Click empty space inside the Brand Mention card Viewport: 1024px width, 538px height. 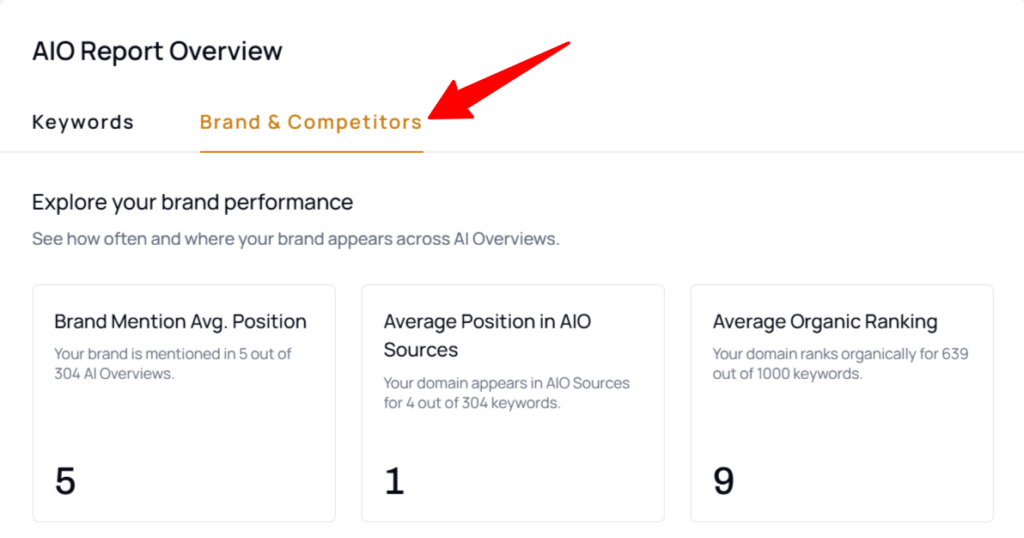tap(200, 430)
